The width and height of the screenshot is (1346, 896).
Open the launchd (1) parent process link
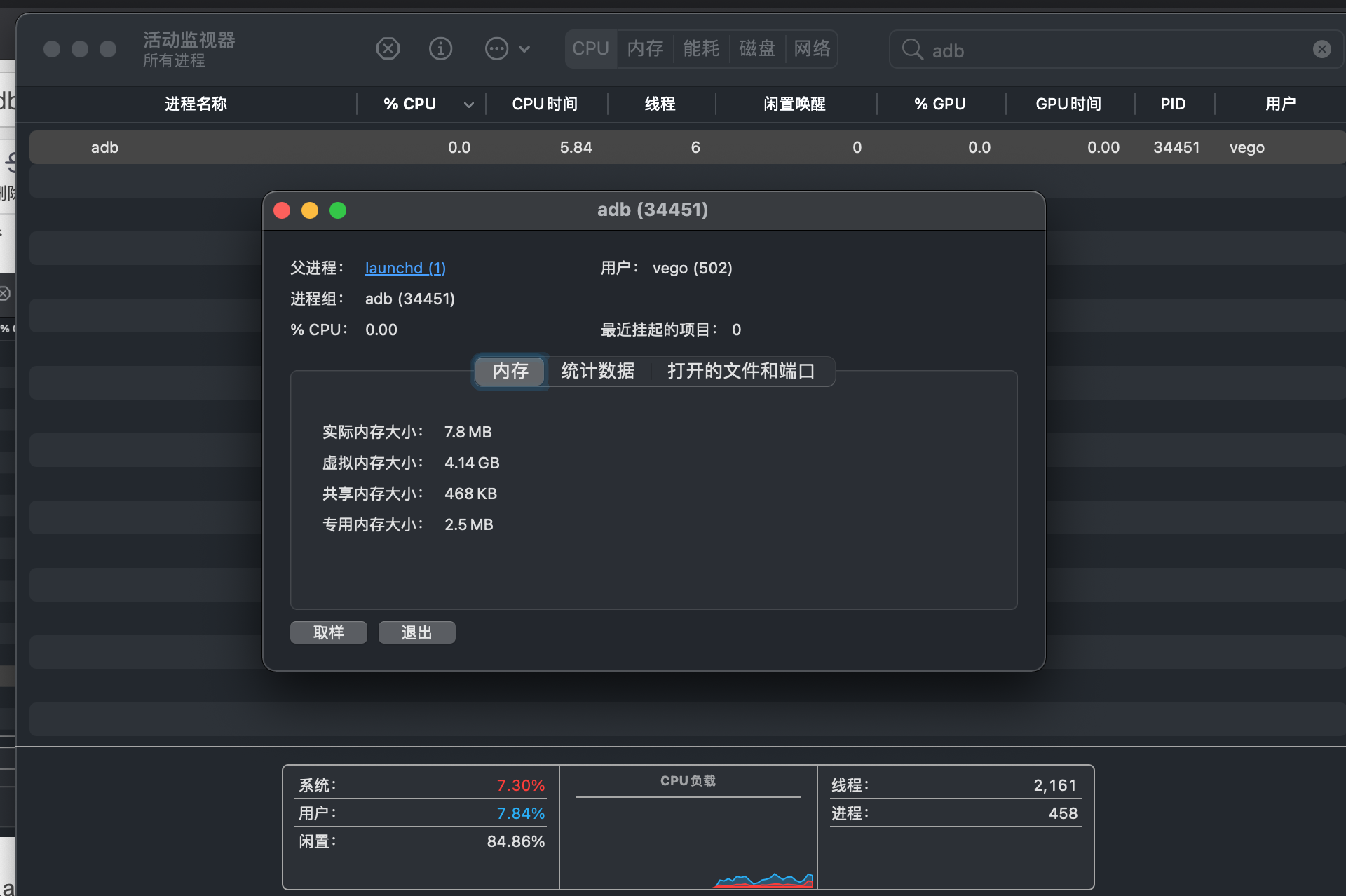pyautogui.click(x=405, y=268)
